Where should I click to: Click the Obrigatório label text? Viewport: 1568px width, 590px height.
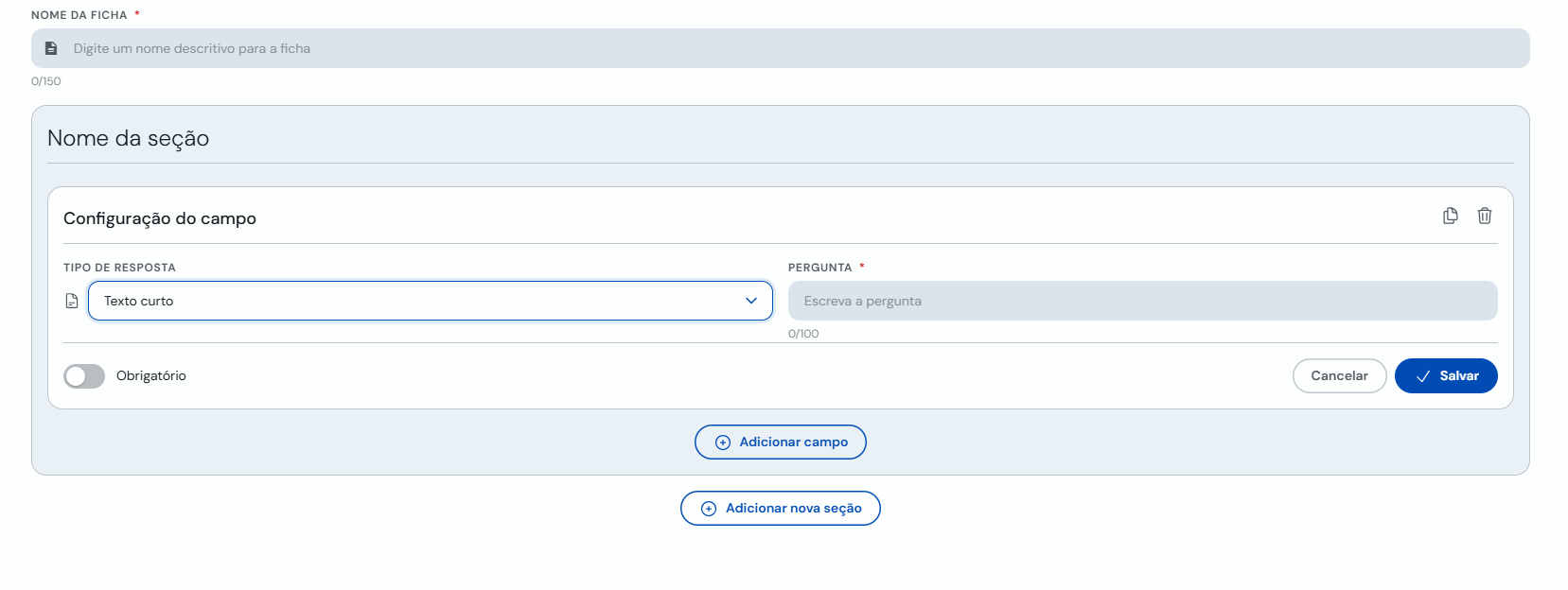pos(151,375)
